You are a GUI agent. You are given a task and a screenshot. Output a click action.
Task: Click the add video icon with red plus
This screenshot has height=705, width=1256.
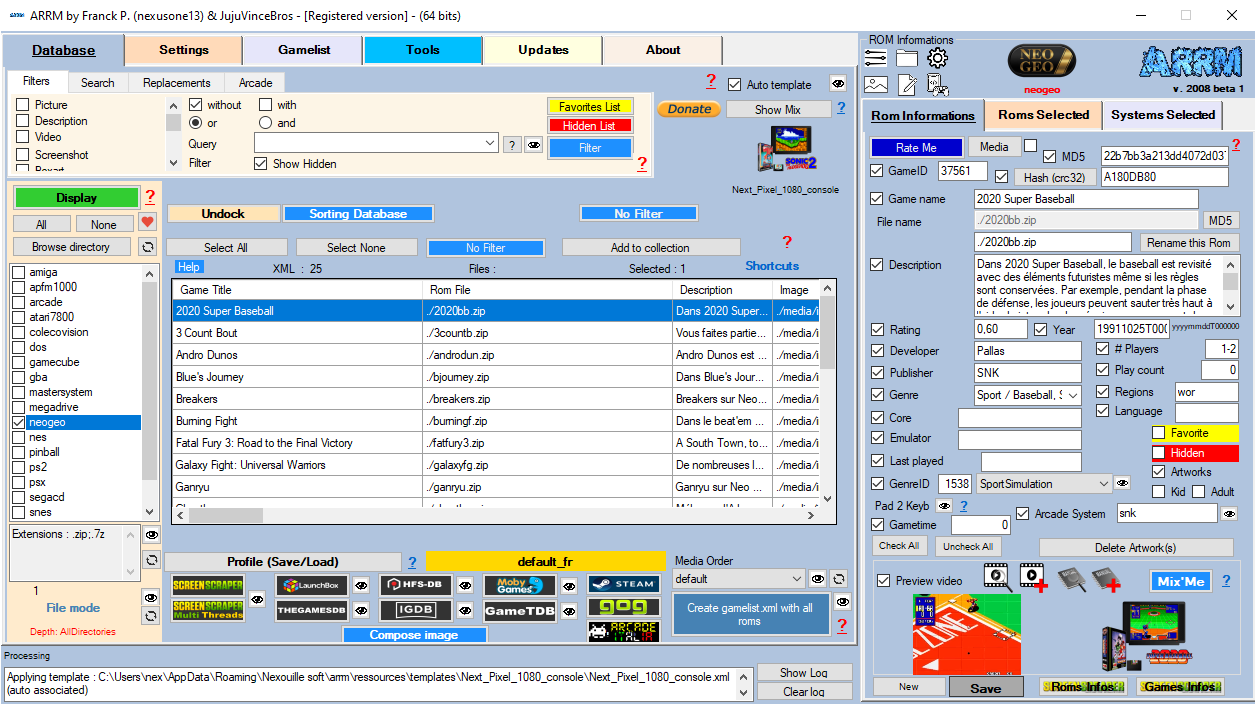1033,577
